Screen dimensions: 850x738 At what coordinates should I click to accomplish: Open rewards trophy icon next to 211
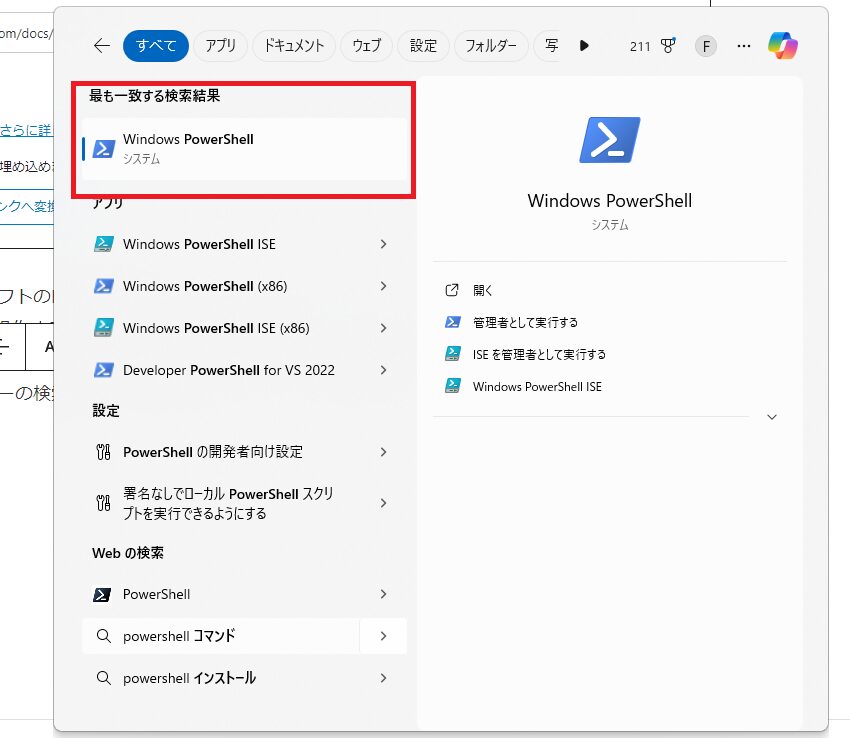click(668, 46)
